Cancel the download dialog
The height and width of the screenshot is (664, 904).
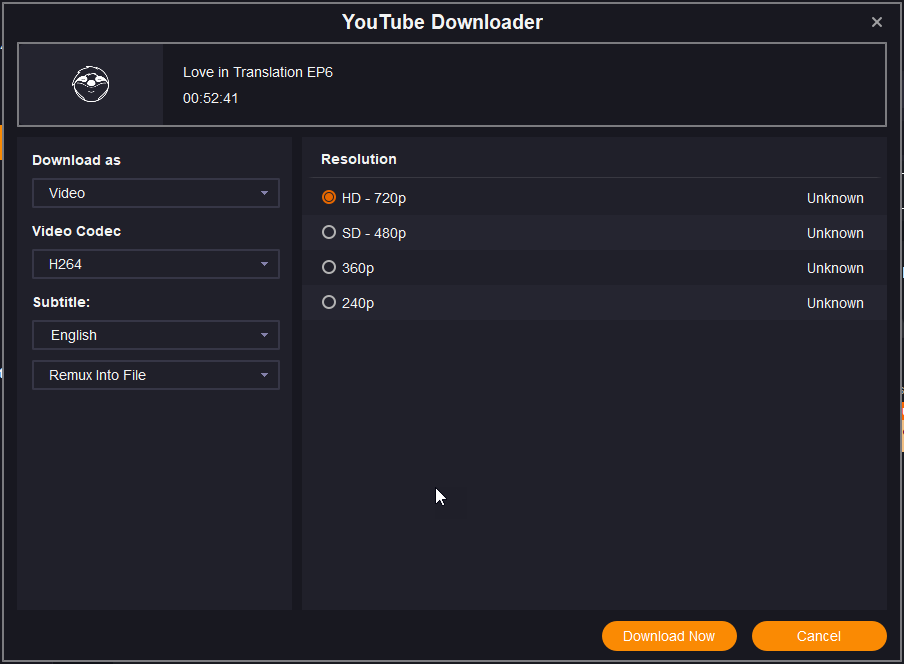click(818, 636)
